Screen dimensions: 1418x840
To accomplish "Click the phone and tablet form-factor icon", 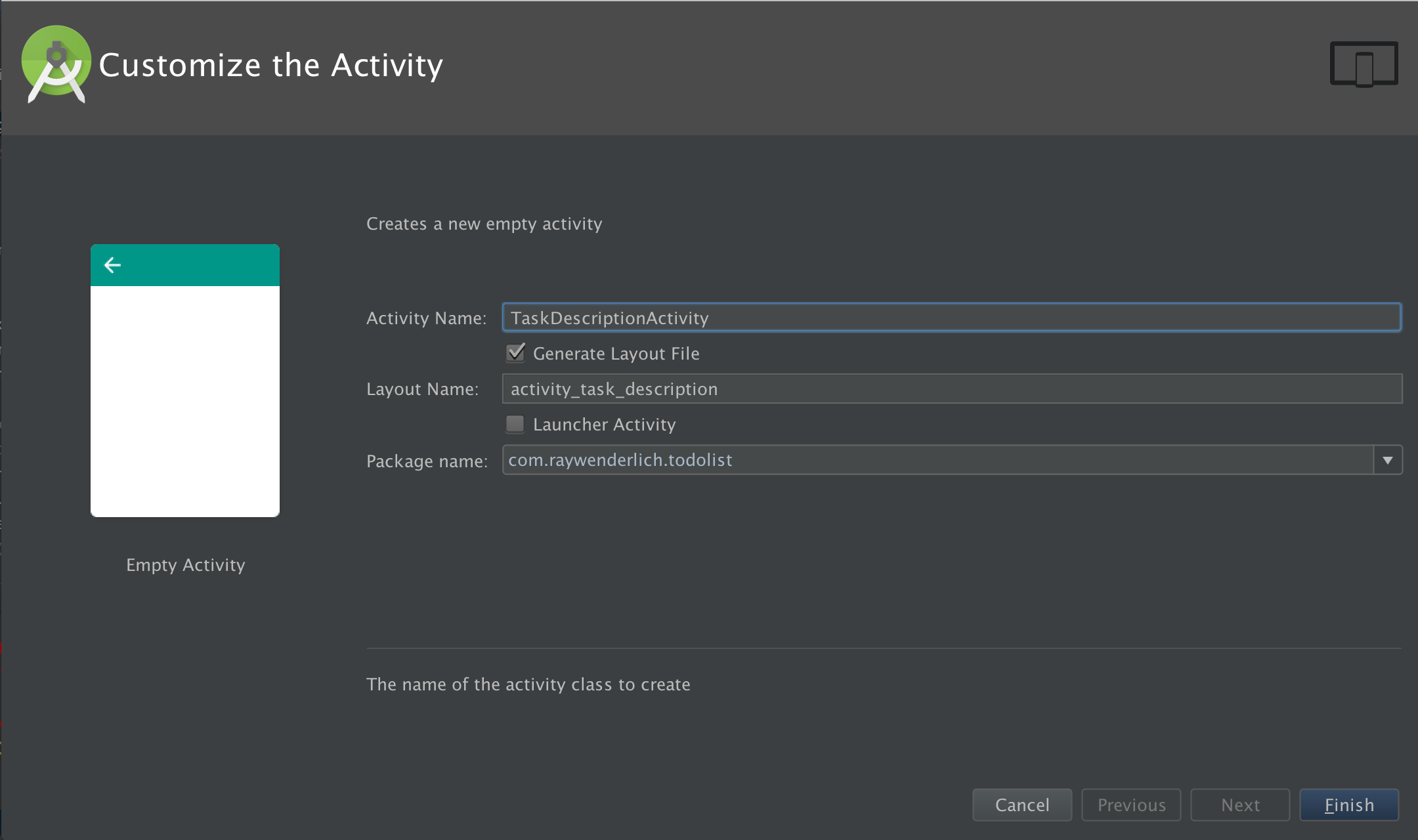I will [x=1364, y=64].
